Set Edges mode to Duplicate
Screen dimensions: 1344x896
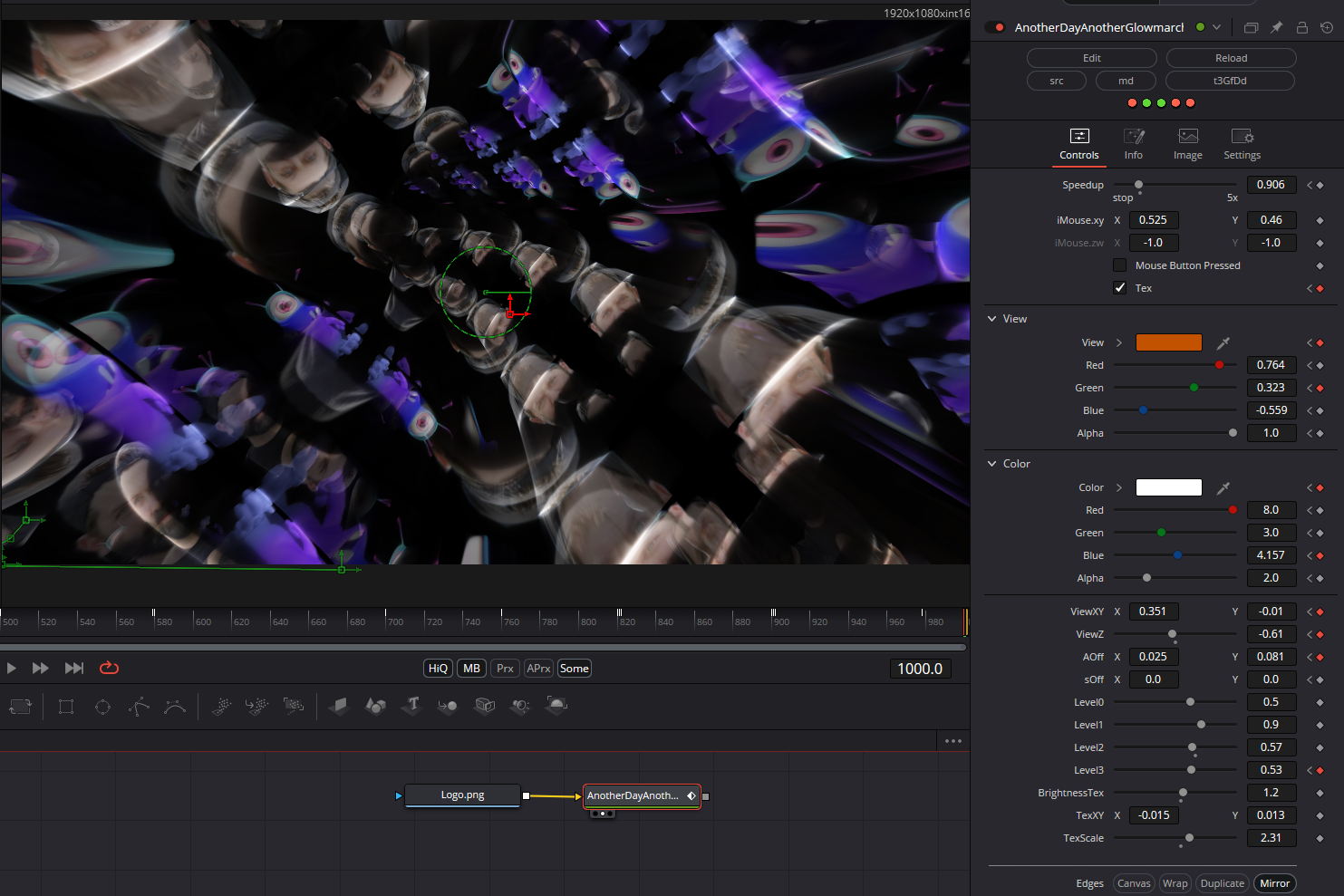click(x=1223, y=883)
